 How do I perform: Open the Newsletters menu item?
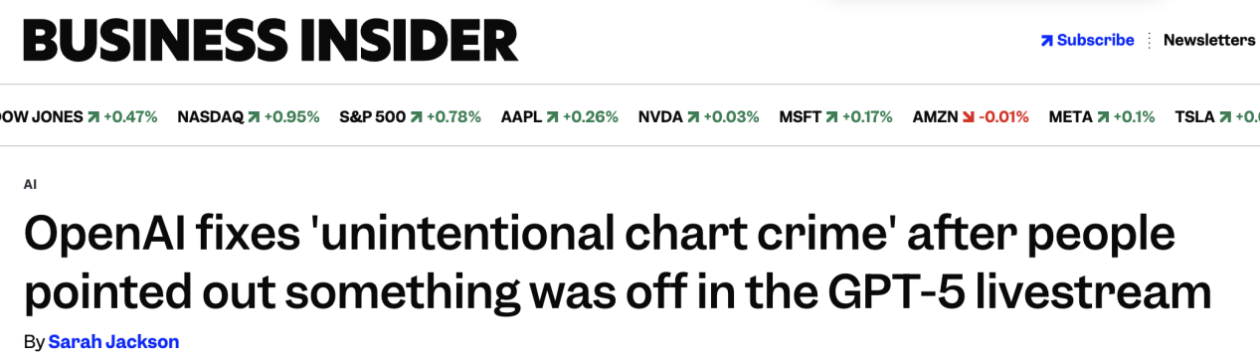(x=1209, y=40)
